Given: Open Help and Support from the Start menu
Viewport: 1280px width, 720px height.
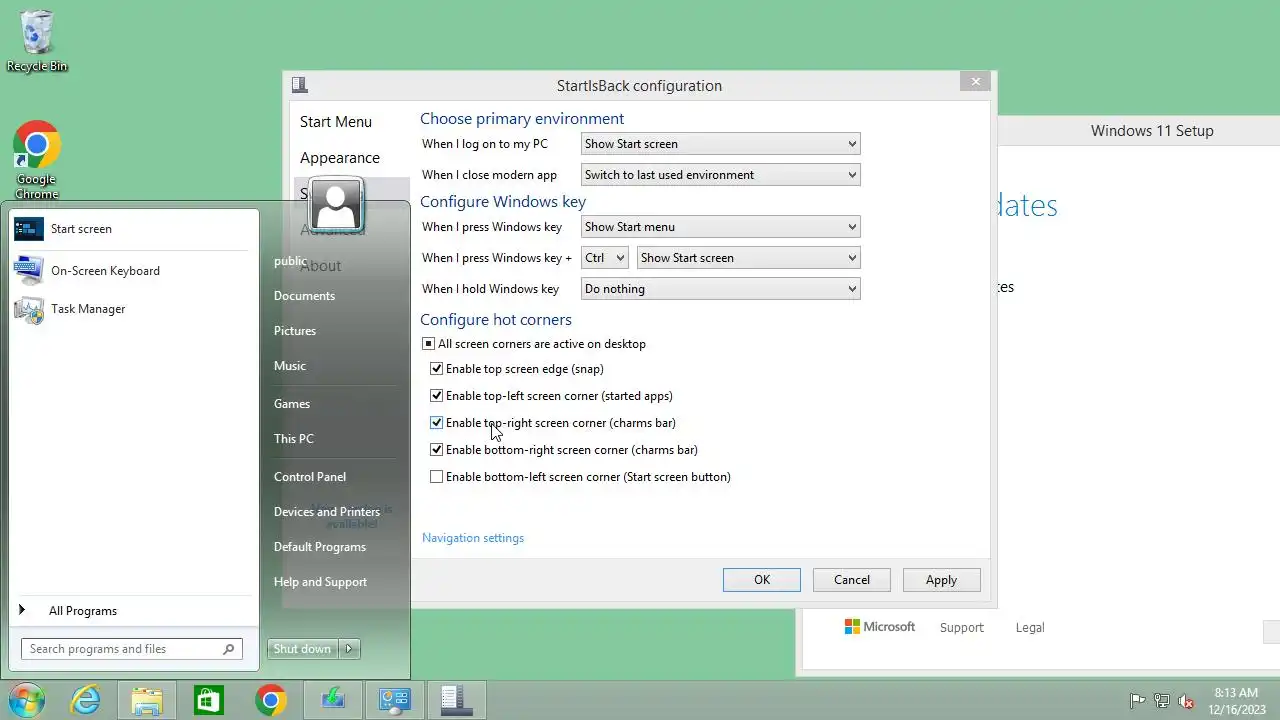Looking at the screenshot, I should tap(320, 582).
